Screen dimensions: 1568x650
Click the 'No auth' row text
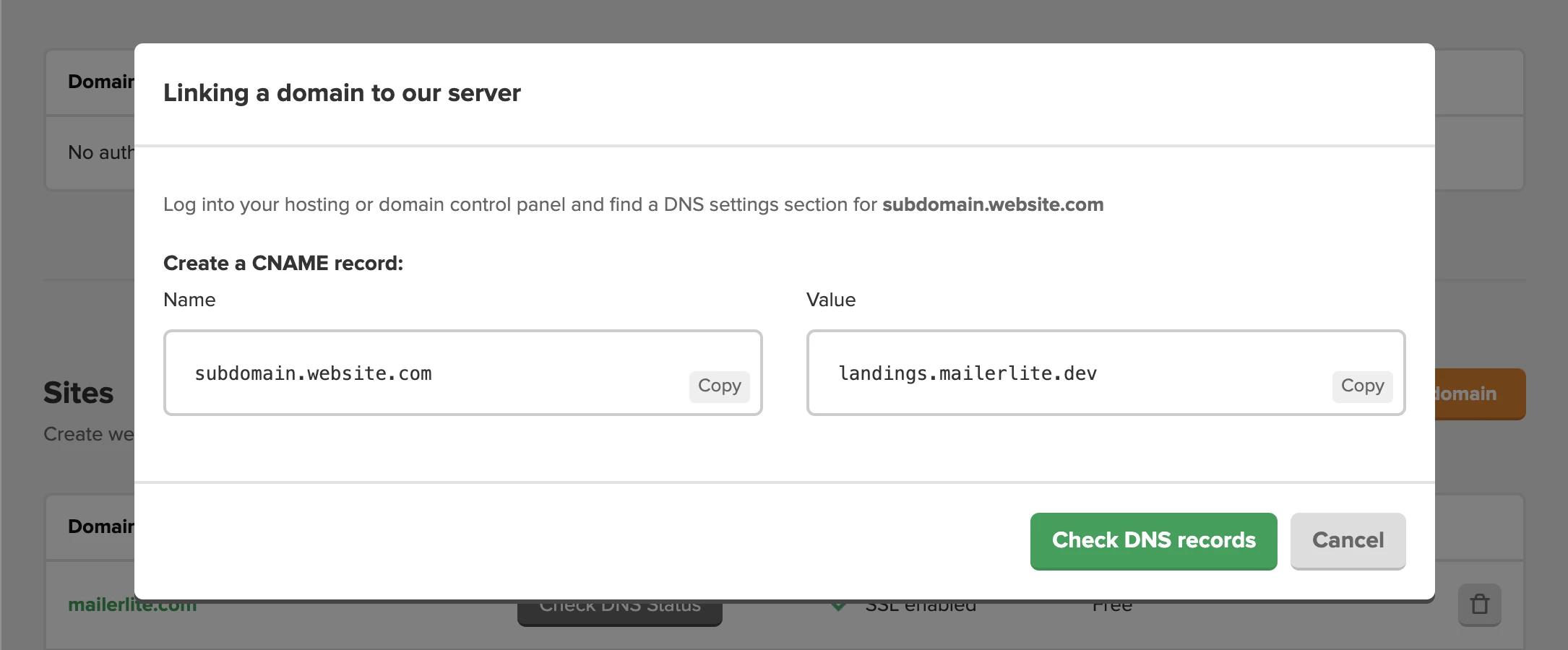tap(100, 152)
